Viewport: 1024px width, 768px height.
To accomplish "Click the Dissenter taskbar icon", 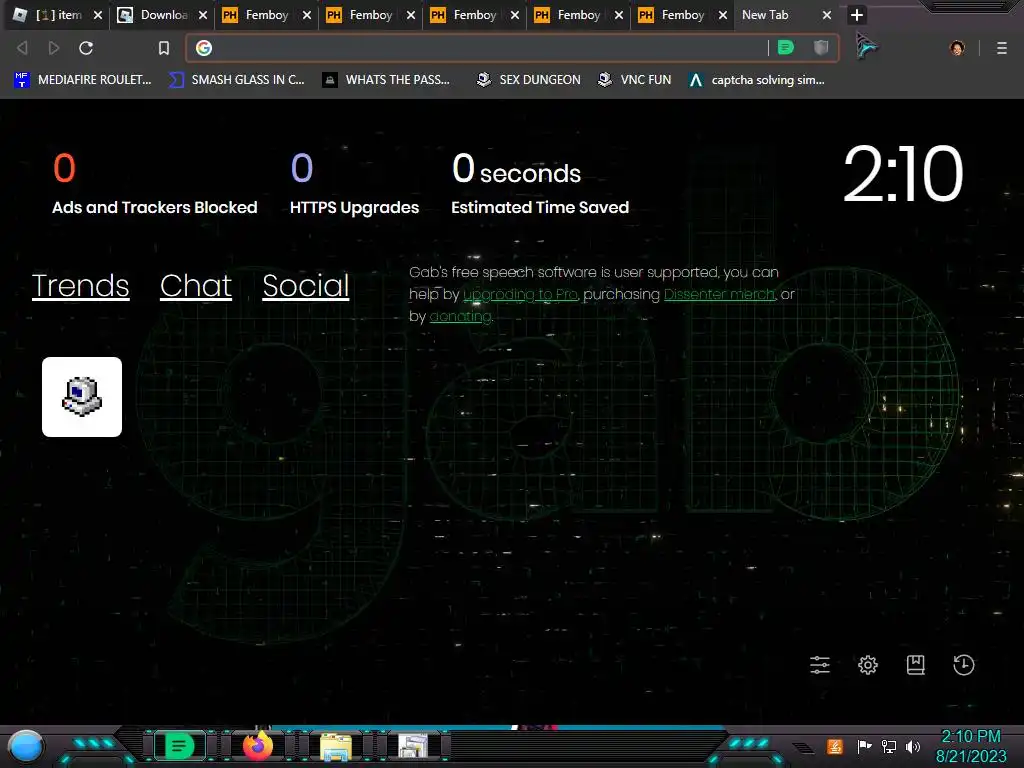I will coord(179,746).
